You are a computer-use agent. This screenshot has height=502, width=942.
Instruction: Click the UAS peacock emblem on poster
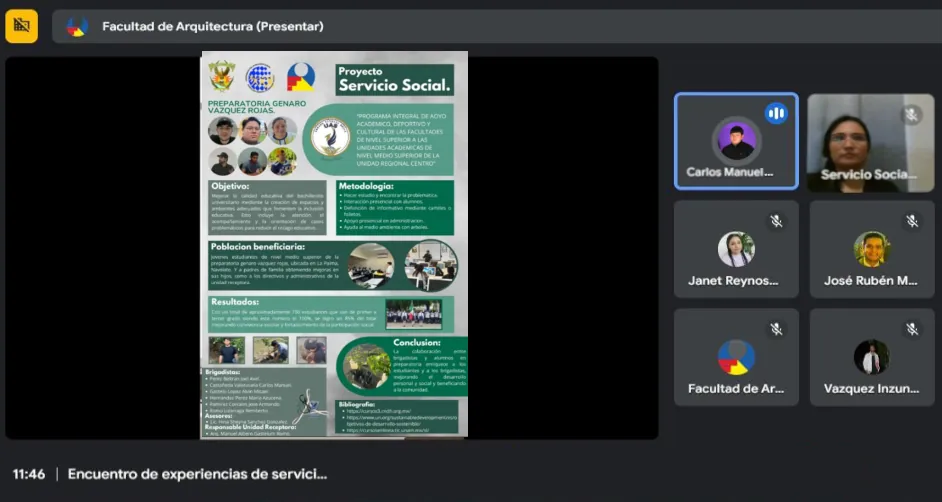point(330,137)
